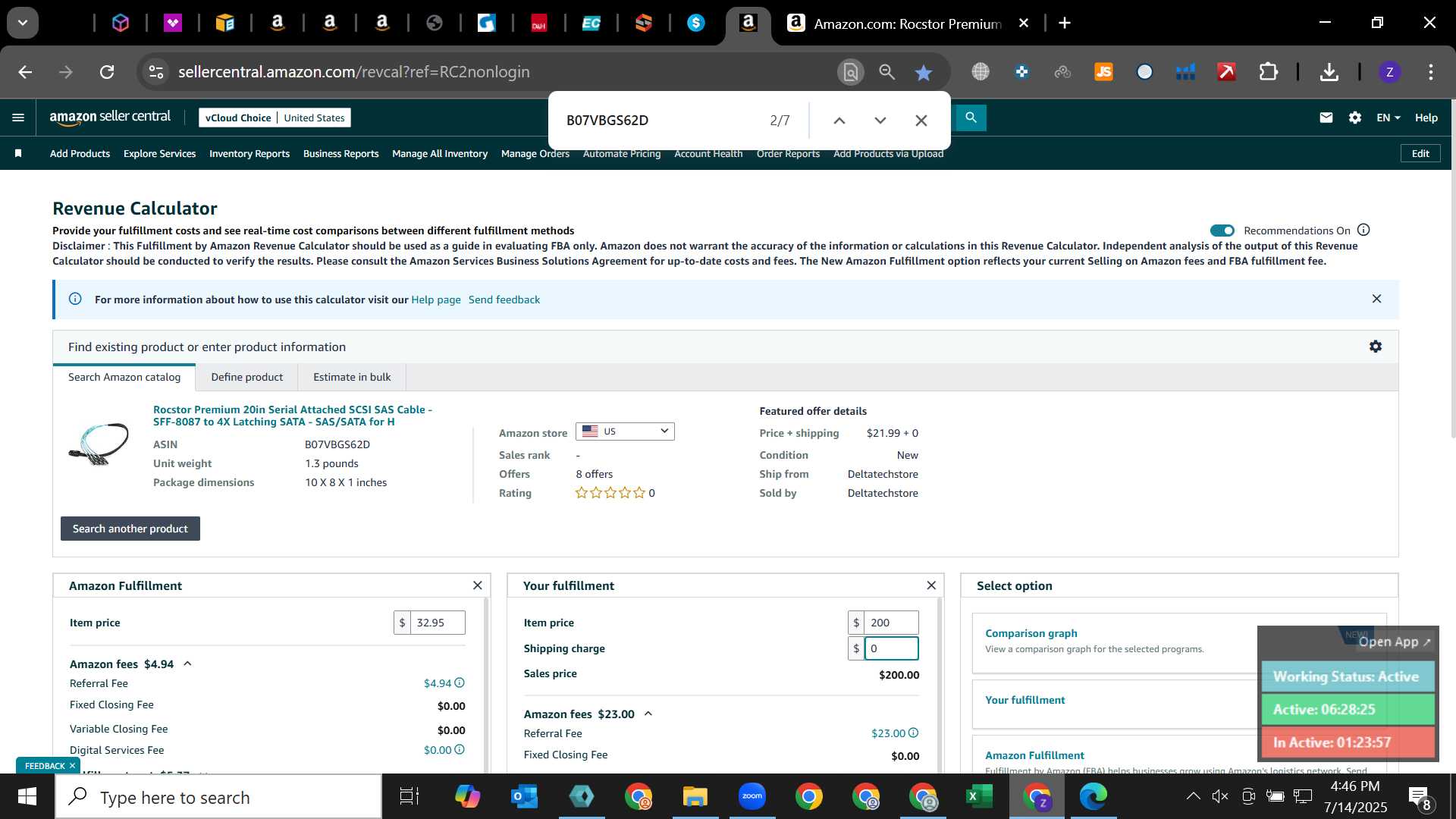Open the tab search dropdown arrow
The width and height of the screenshot is (1456, 819).
pyautogui.click(x=23, y=23)
